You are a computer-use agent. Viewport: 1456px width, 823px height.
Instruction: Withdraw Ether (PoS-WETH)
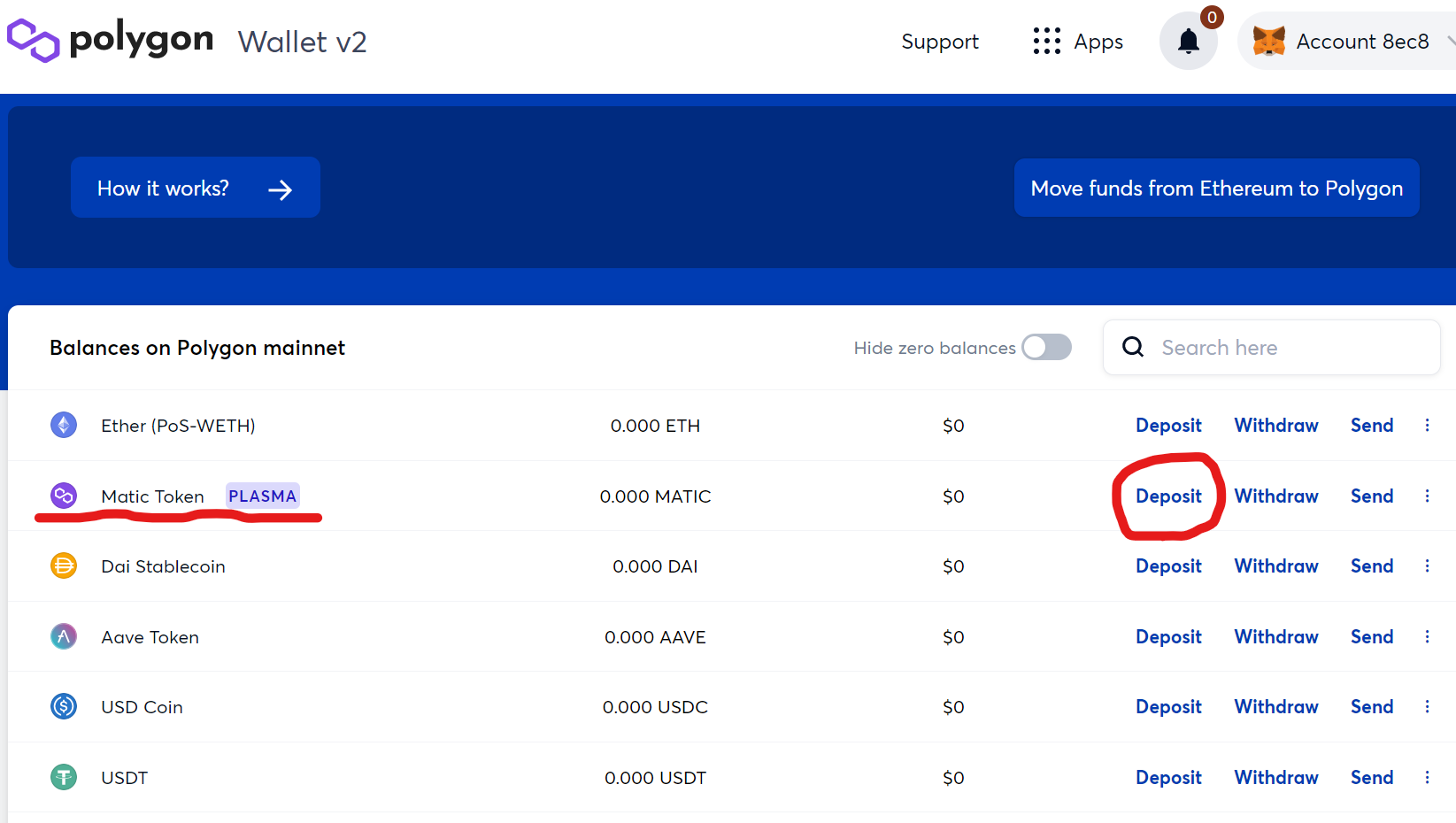pyautogui.click(x=1276, y=426)
